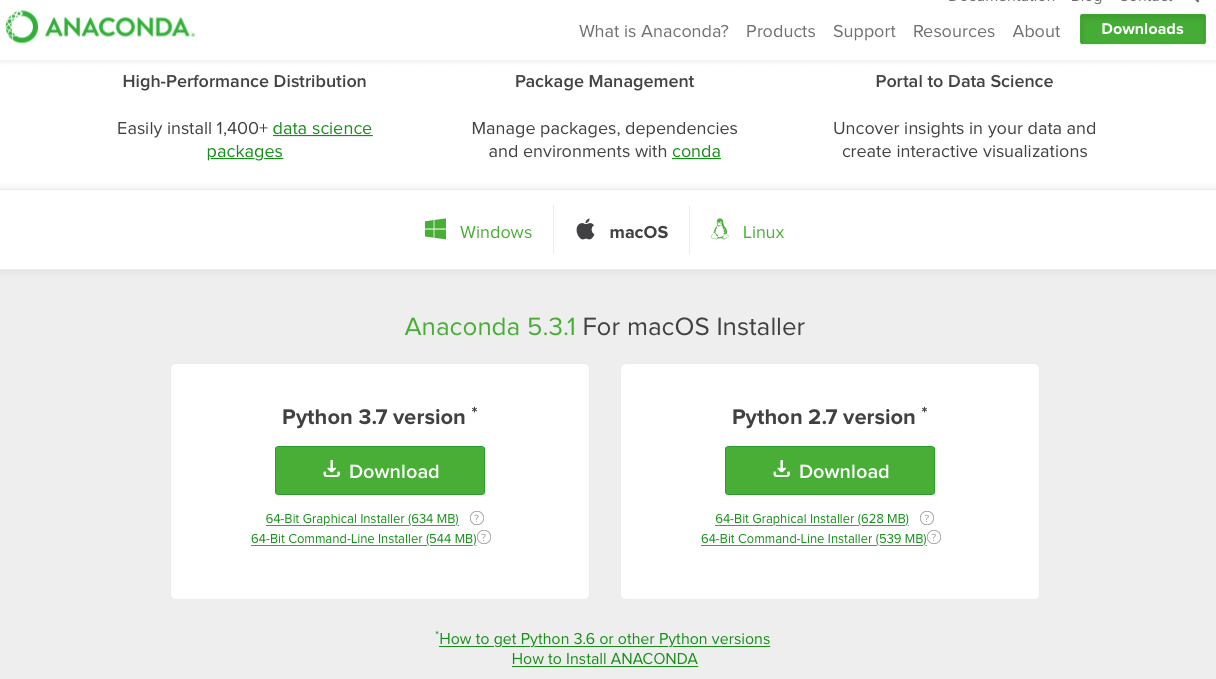
Task: Open the Resources menu item
Action: coord(953,31)
